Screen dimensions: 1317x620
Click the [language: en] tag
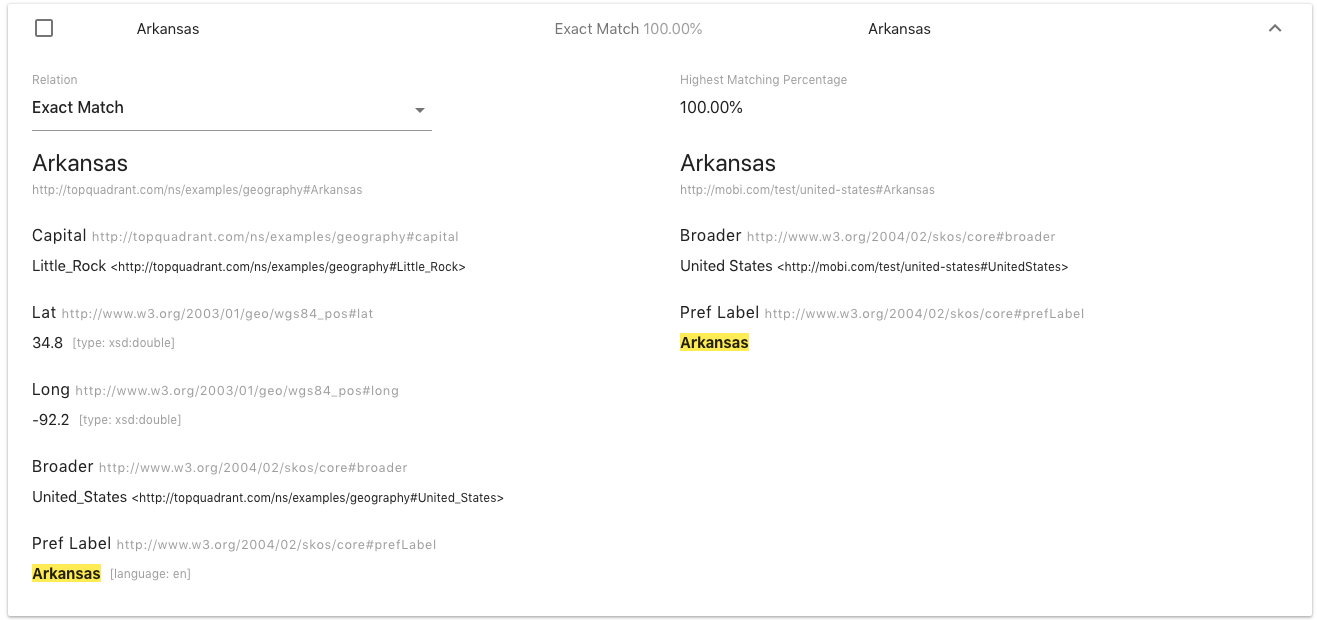(150, 574)
